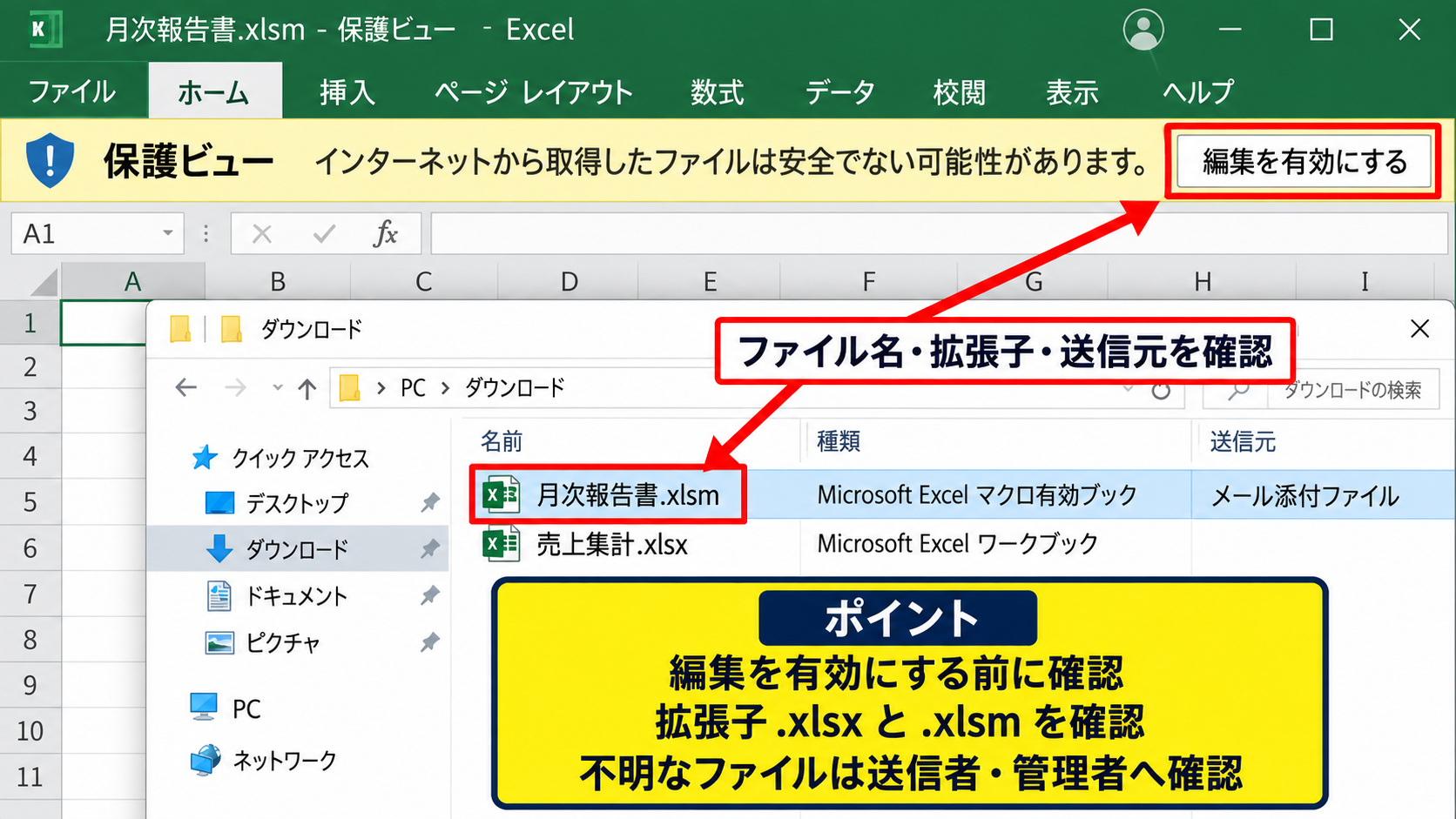Select ネットワーク in navigation pane
Viewport: 1456px width, 819px height.
(263, 760)
